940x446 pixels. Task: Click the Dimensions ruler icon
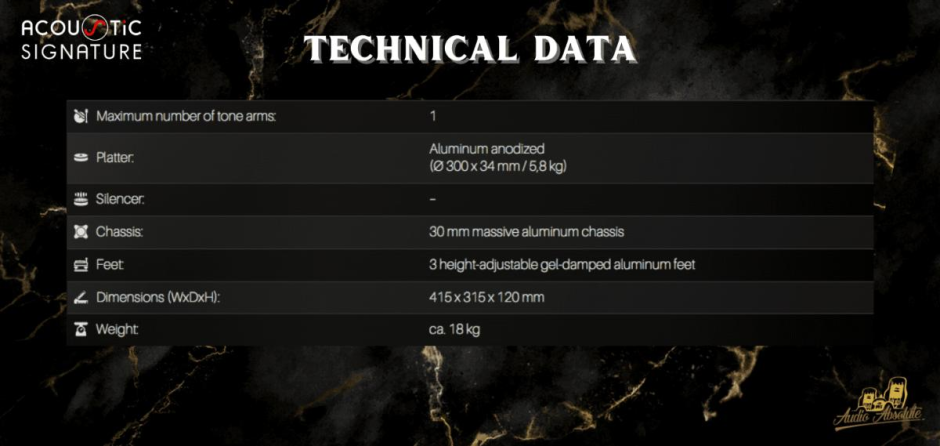[81, 297]
